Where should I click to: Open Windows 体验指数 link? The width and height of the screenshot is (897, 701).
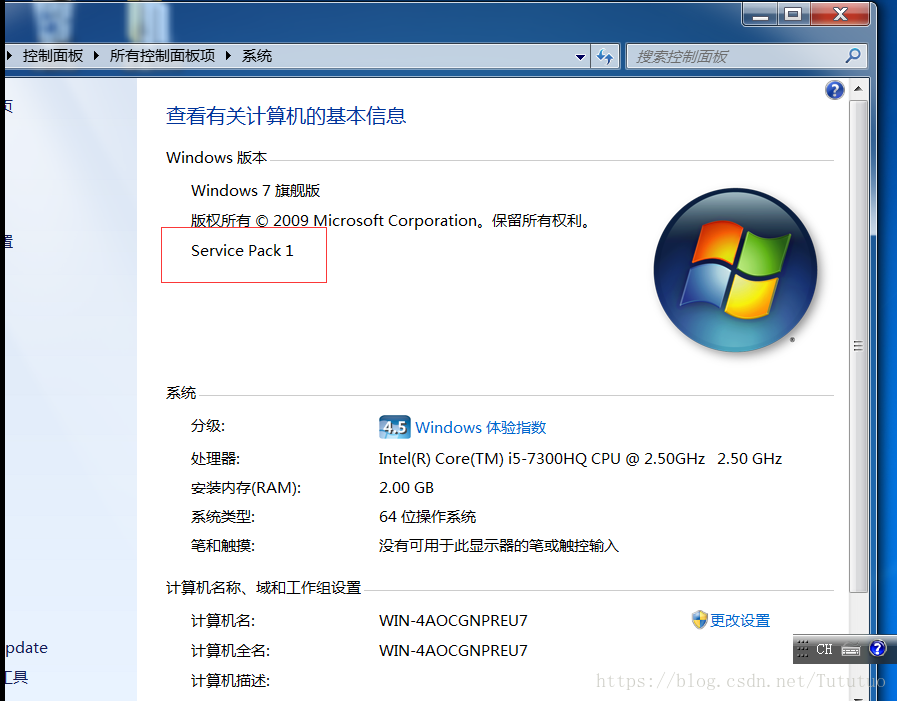pyautogui.click(x=481, y=427)
